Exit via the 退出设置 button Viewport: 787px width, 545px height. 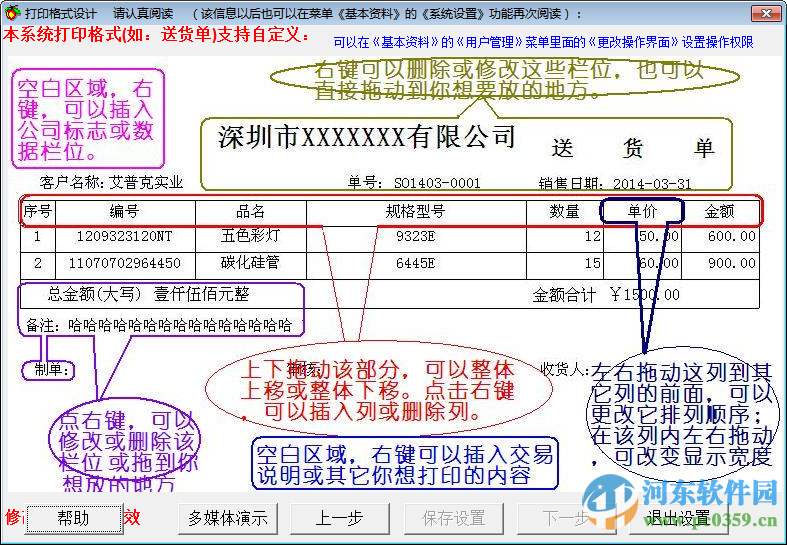coord(679,518)
